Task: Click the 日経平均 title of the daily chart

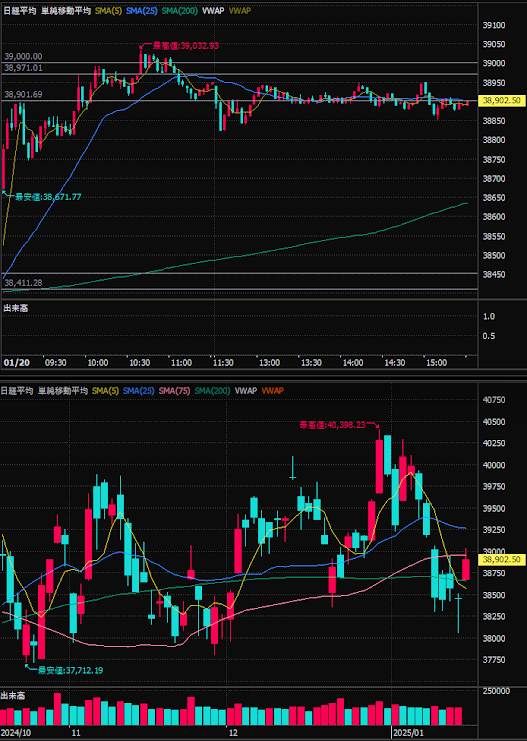Action: [17, 391]
